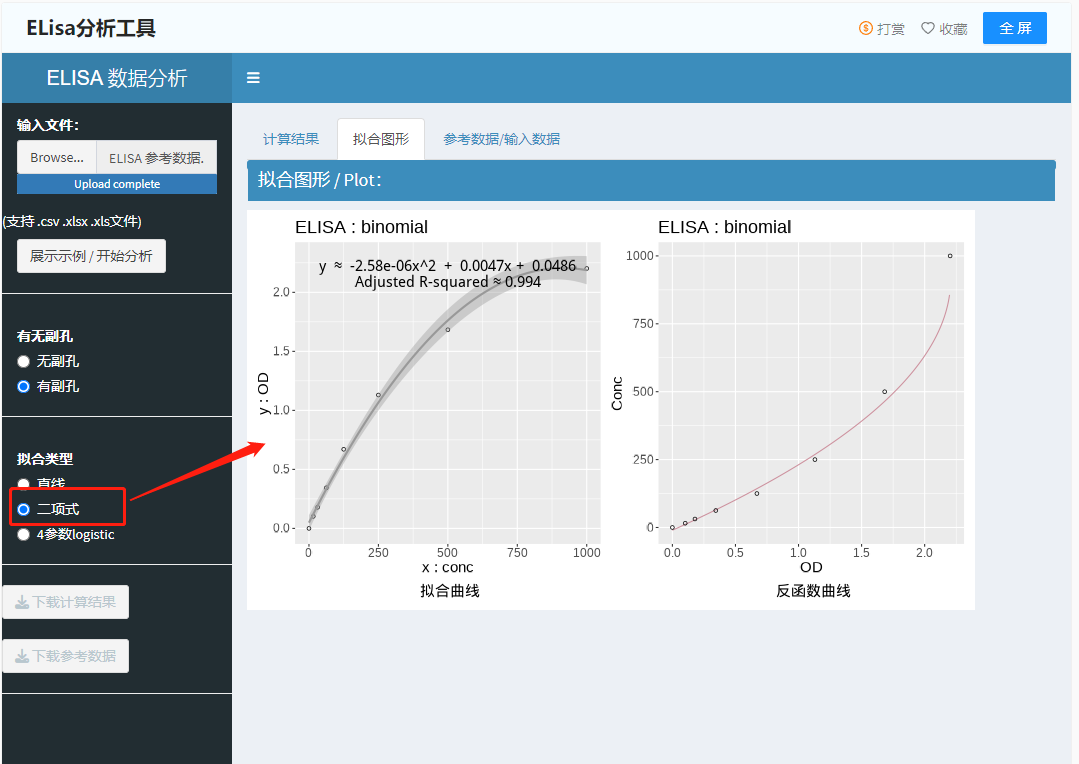1079x764 pixels.
Task: Click the fitted curve plot 拟合曲线
Action: [447, 392]
